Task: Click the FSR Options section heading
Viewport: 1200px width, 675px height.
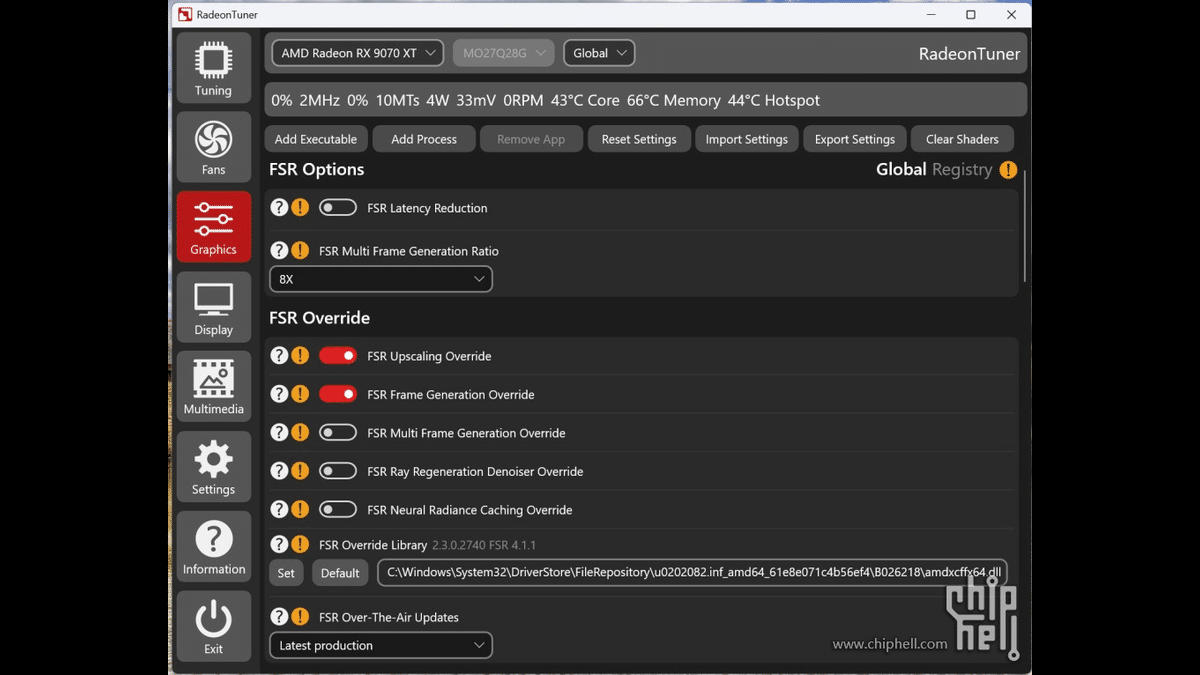Action: (x=316, y=170)
